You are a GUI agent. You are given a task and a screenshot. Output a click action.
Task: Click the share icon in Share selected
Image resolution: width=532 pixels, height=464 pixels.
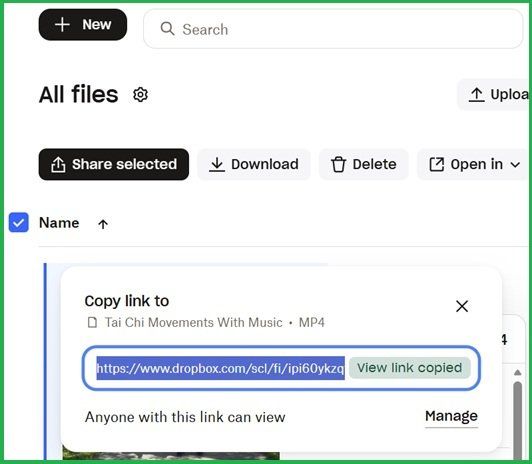58,165
